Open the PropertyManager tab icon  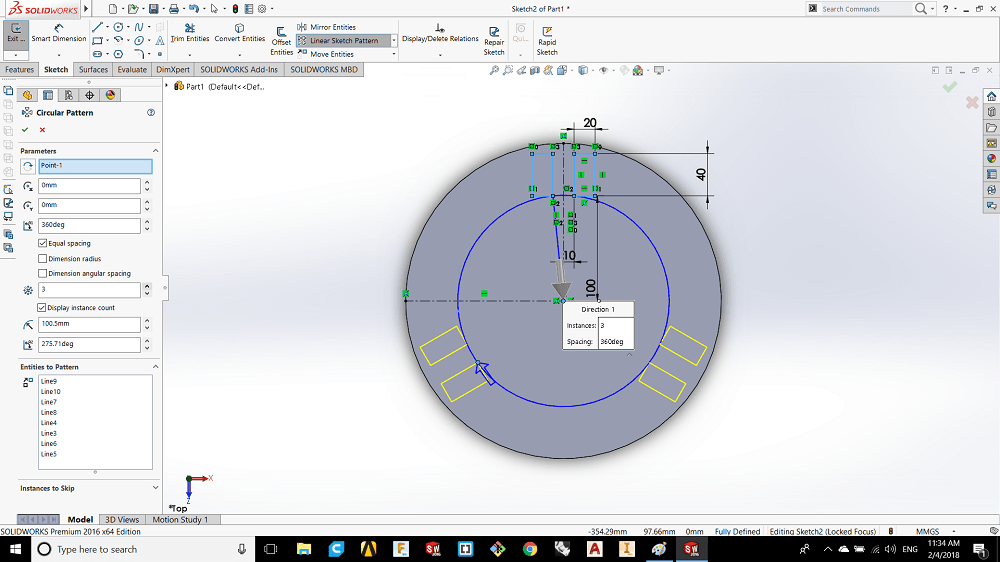48,95
